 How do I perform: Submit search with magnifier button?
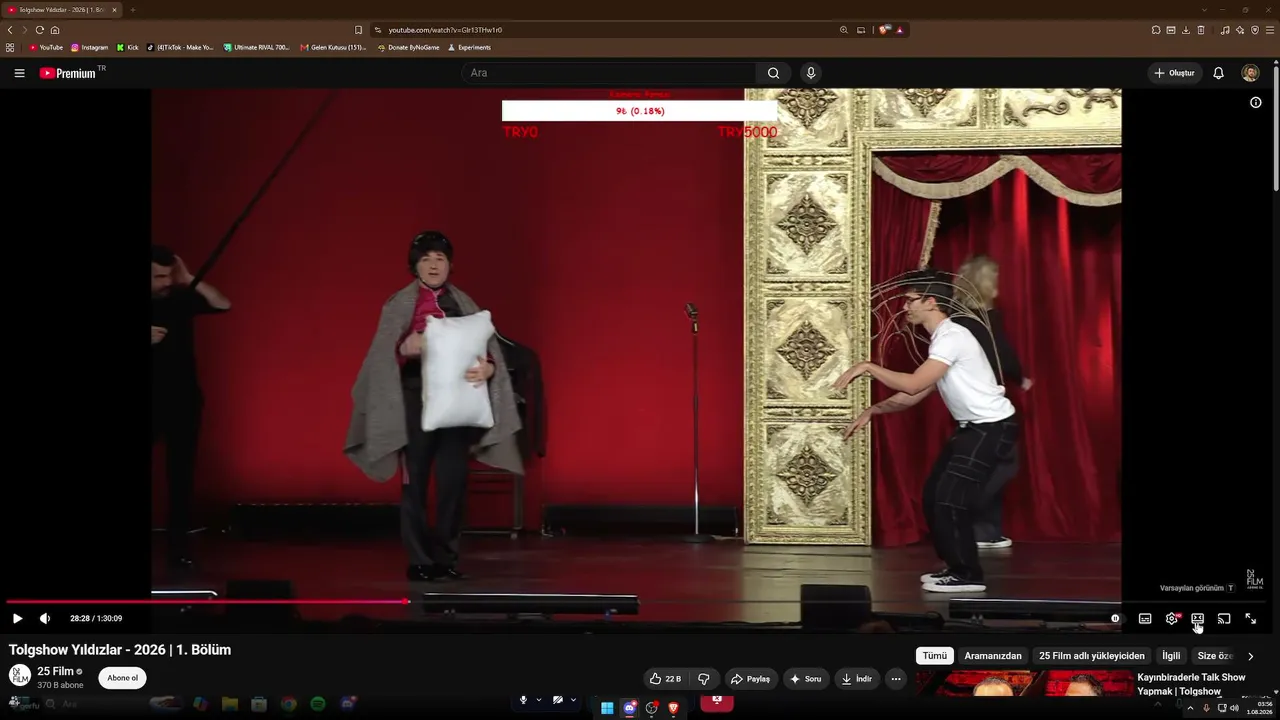pos(773,73)
